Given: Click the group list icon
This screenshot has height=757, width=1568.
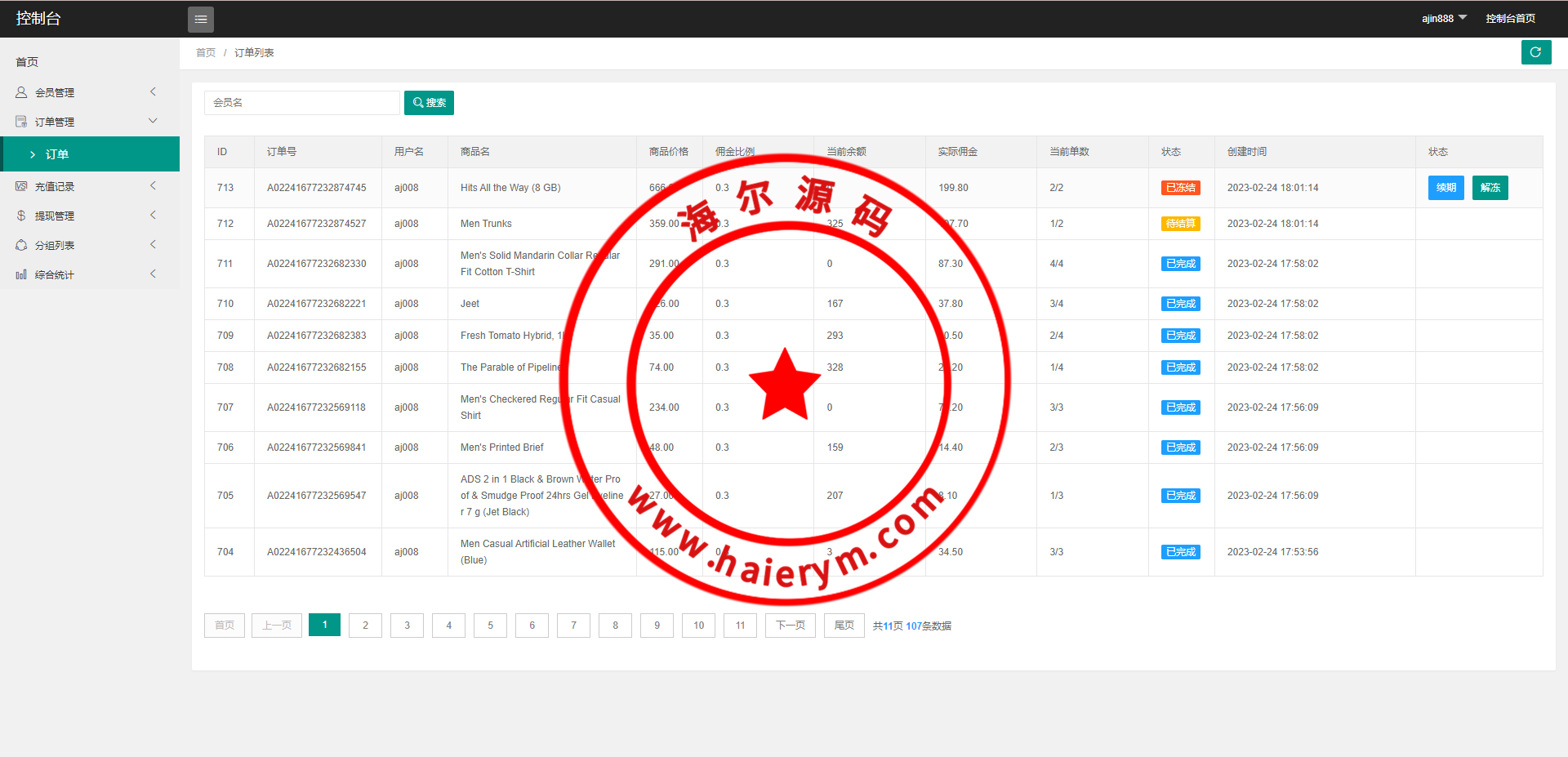Looking at the screenshot, I should 21,245.
